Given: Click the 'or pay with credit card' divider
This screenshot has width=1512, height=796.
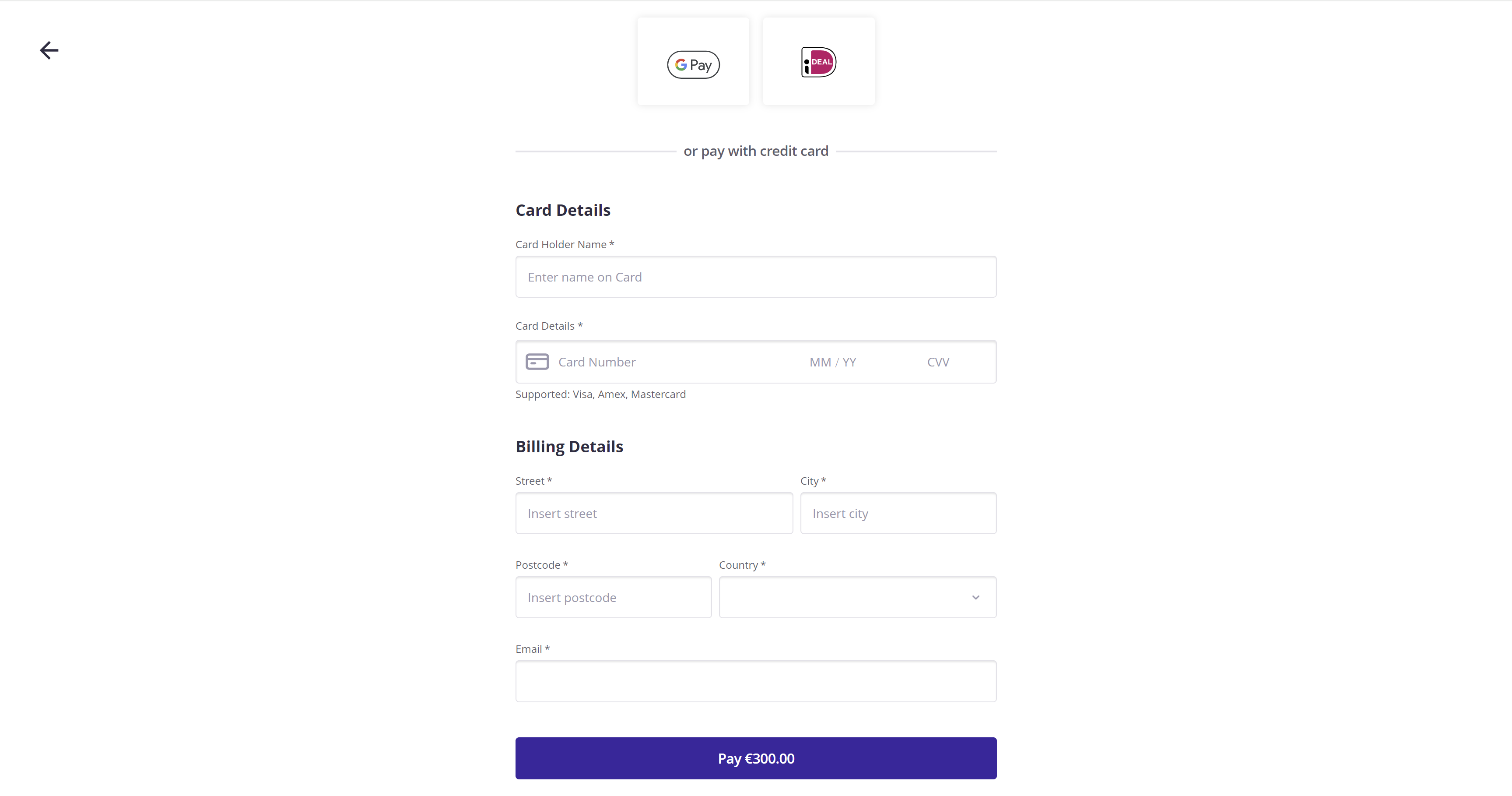Looking at the screenshot, I should 755,151.
